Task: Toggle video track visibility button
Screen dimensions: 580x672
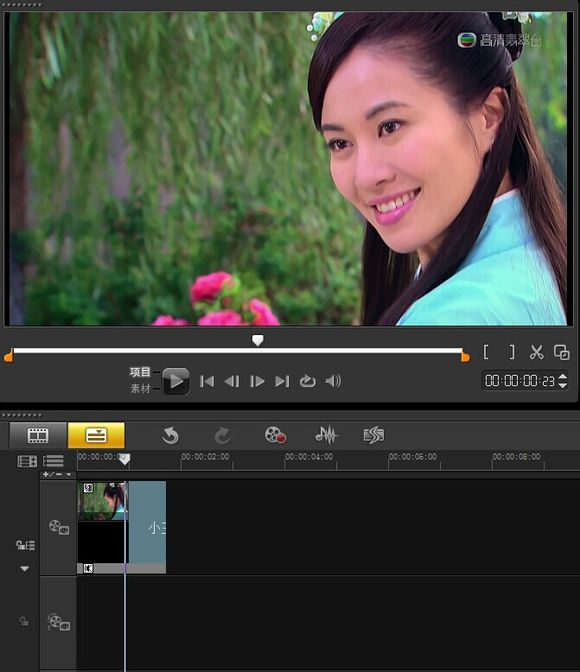Action: tap(59, 527)
